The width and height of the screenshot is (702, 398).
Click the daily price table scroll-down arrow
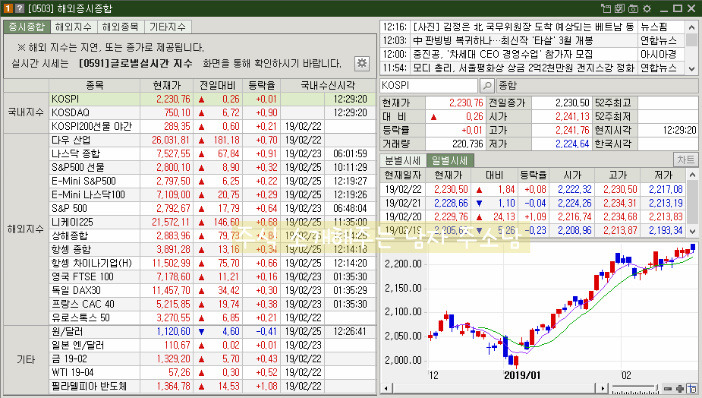point(692,231)
